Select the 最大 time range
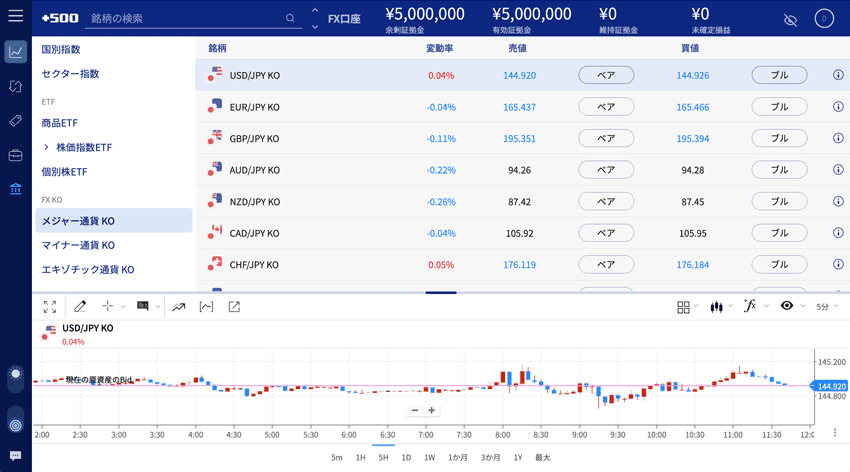Viewport: 850px width, 472px height. tap(543, 457)
